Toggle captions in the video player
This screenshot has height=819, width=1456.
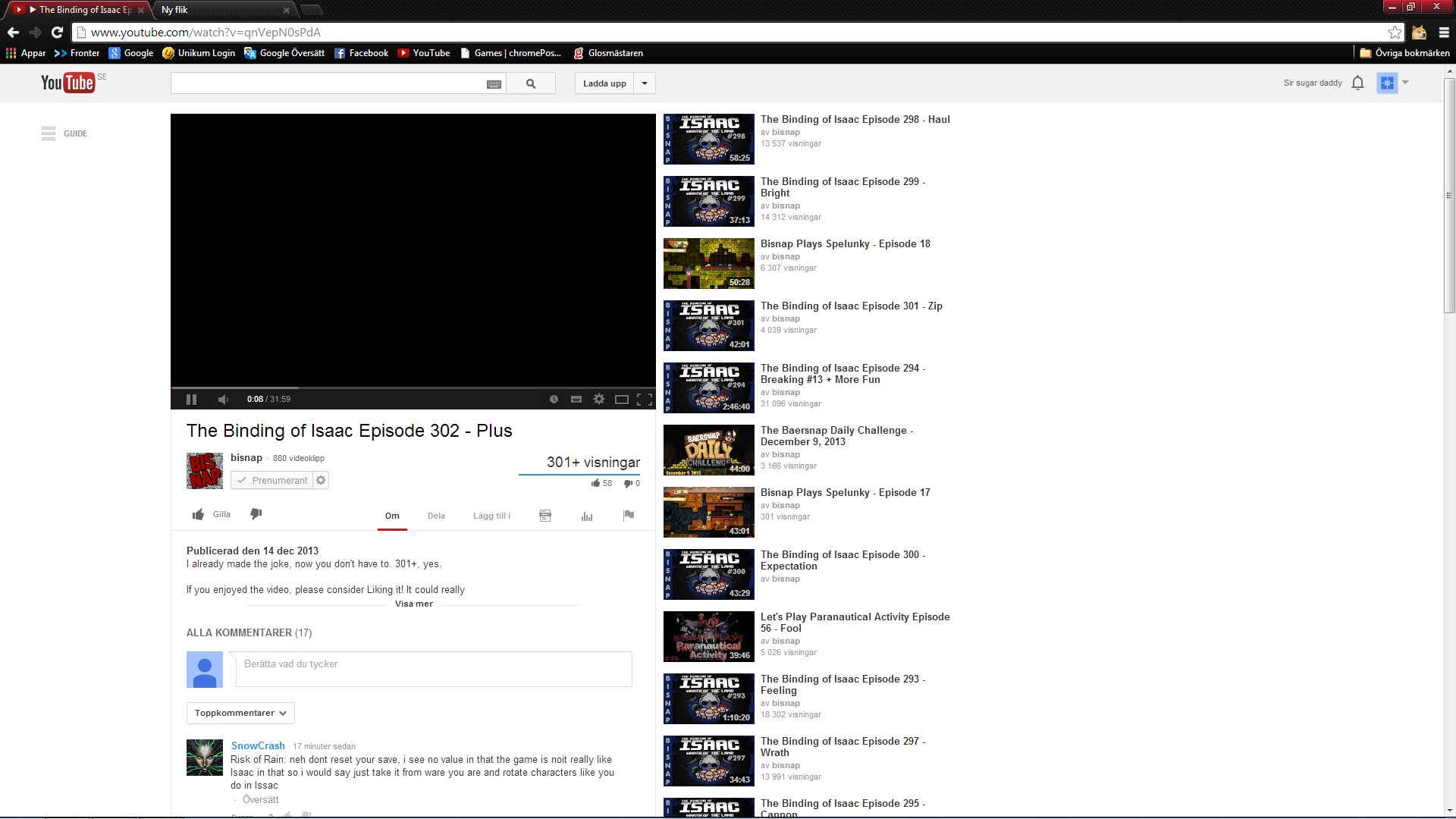point(576,400)
